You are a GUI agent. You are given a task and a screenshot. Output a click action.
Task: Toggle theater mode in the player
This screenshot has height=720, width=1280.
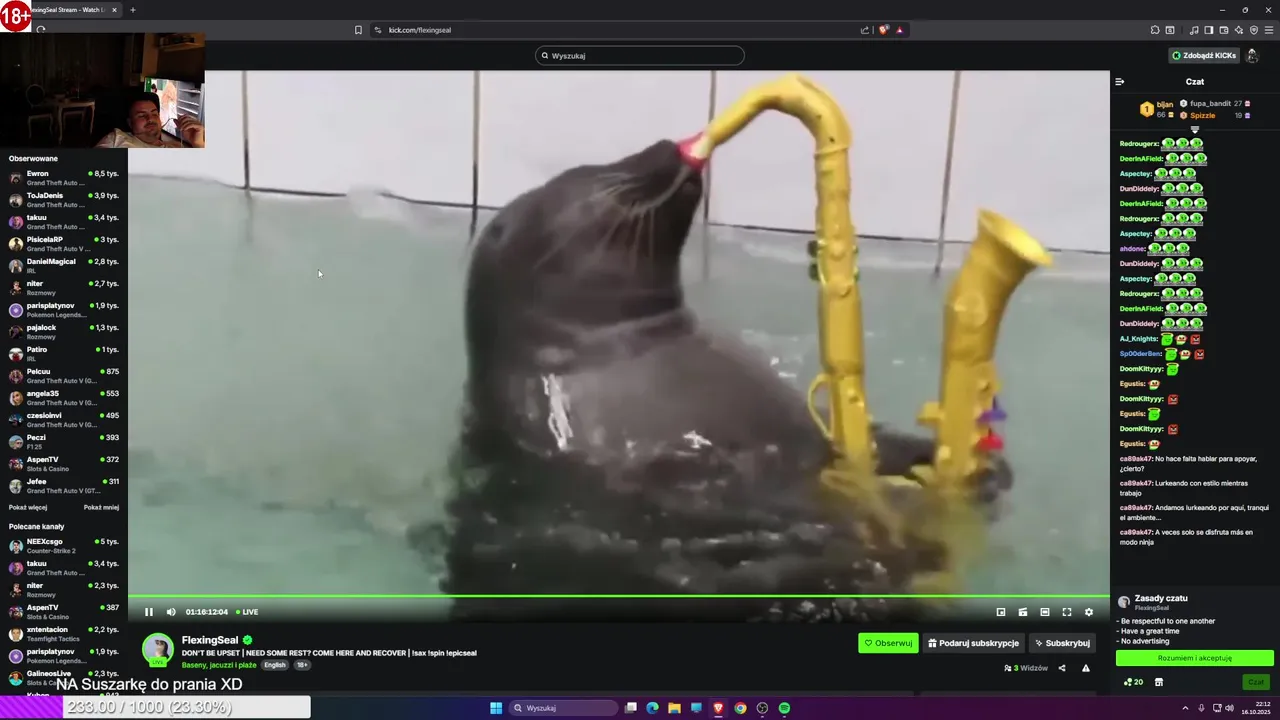[1045, 612]
